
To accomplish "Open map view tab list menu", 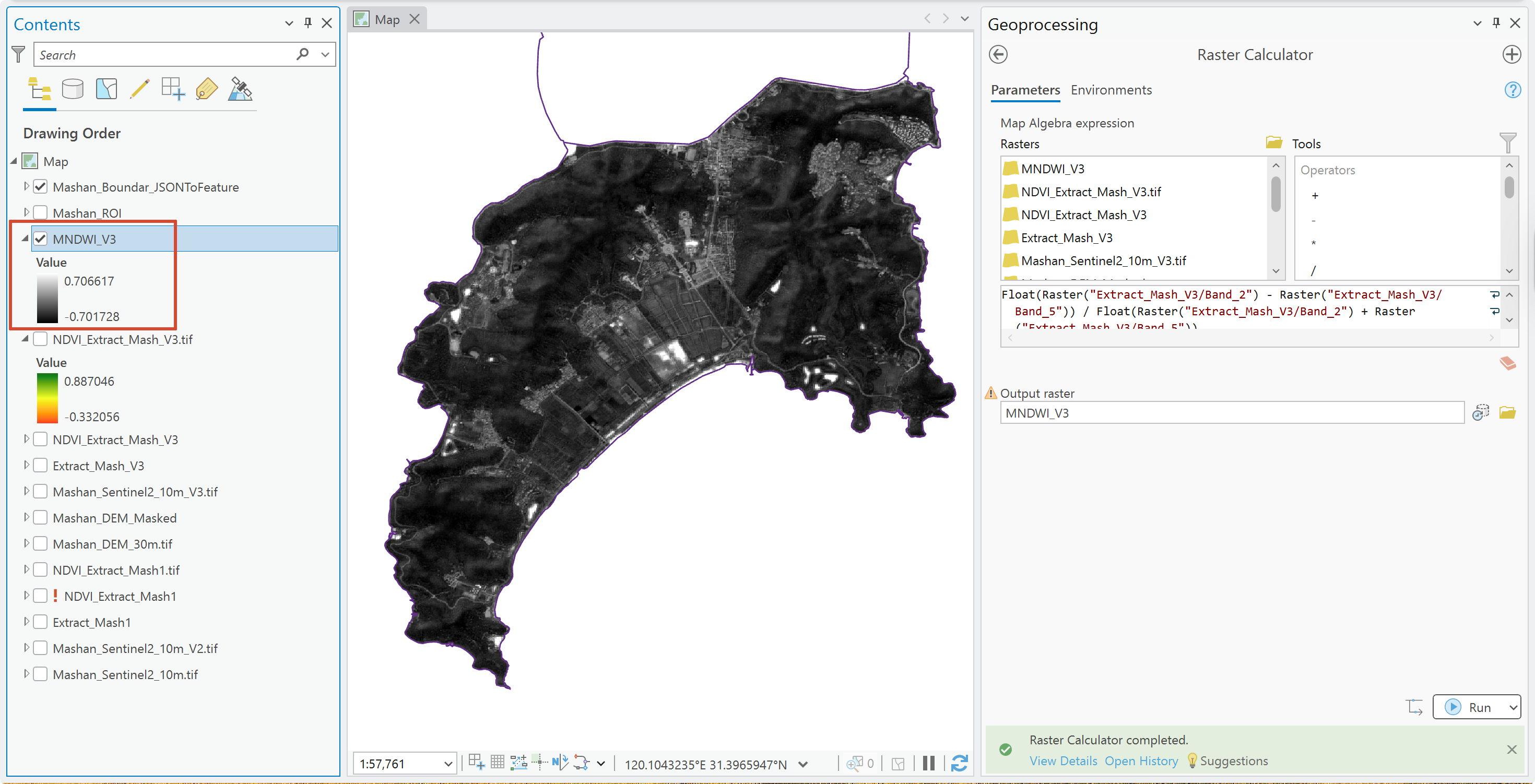I will (x=965, y=18).
